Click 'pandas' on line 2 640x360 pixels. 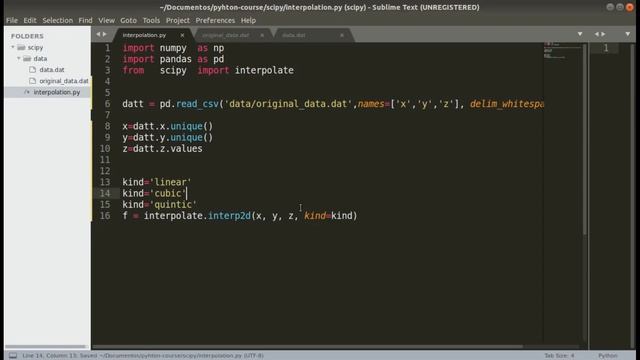(x=176, y=59)
